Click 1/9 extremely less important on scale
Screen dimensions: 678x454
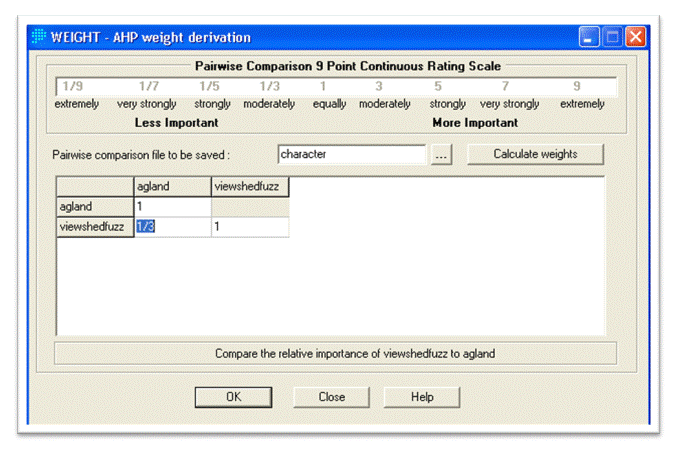(73, 87)
